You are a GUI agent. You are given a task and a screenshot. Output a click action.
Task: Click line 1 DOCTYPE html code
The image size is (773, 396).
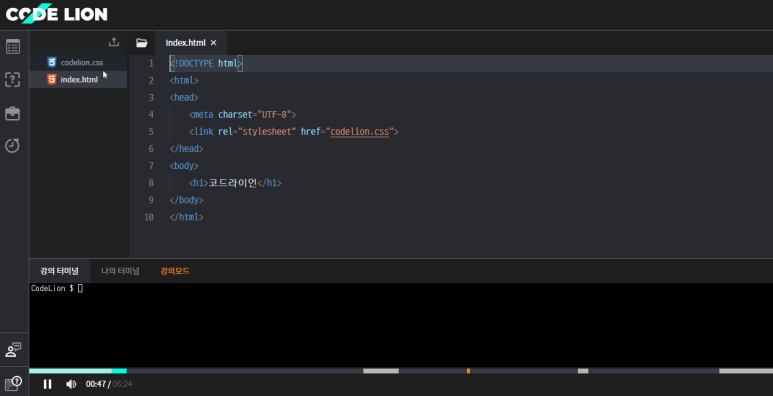tap(206, 64)
